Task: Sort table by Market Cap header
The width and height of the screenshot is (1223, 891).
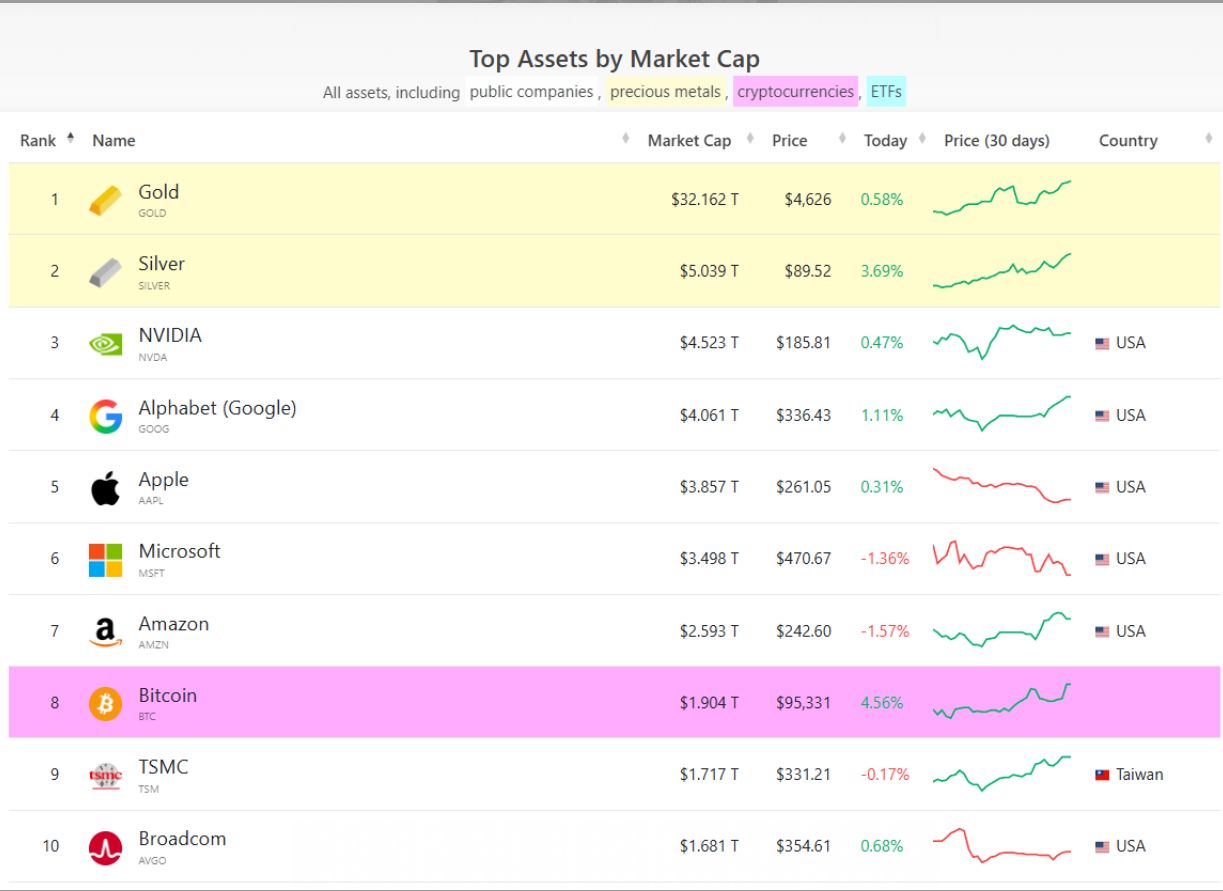Action: pyautogui.click(x=689, y=141)
